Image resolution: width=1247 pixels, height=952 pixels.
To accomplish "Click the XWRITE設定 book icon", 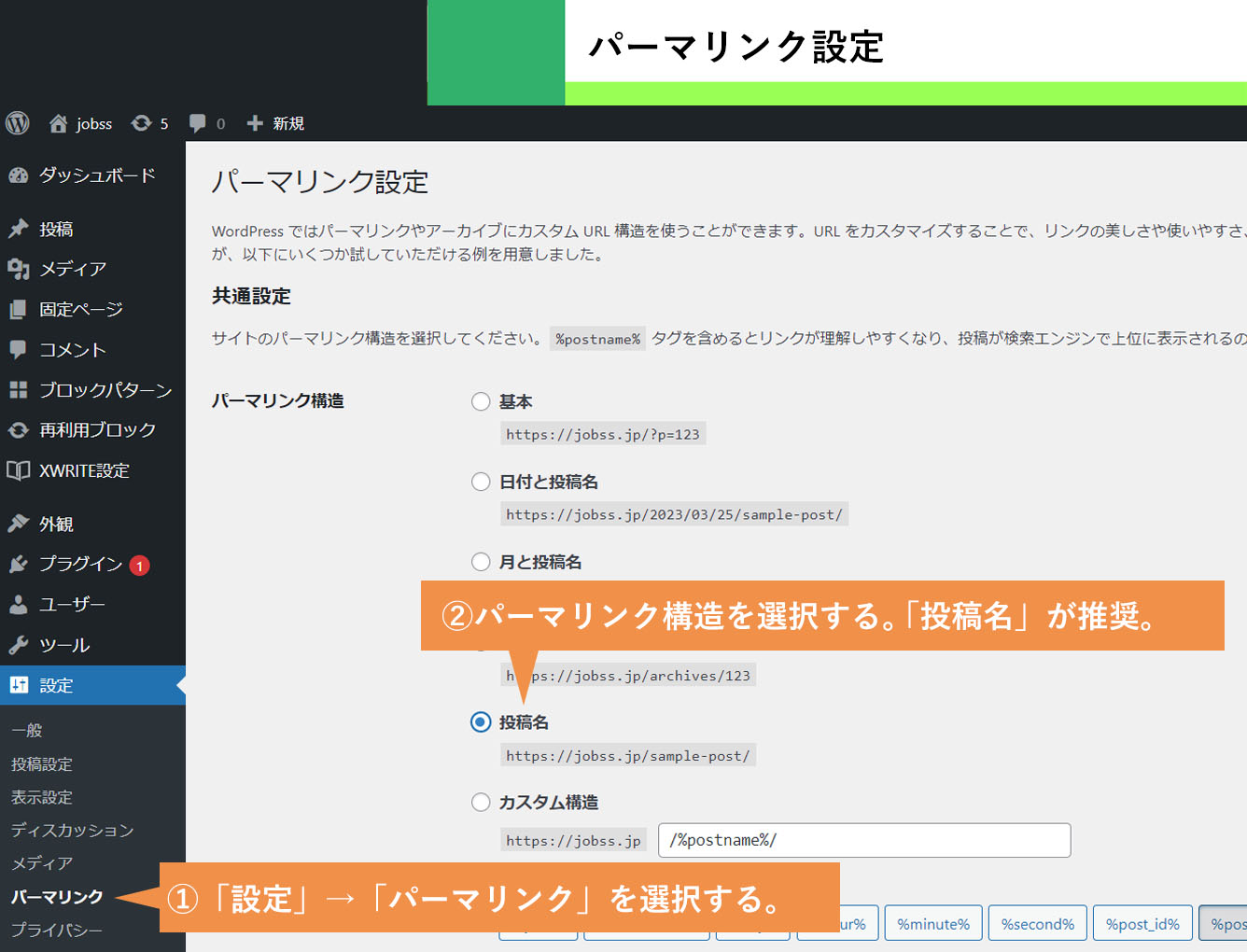I will click(x=18, y=470).
